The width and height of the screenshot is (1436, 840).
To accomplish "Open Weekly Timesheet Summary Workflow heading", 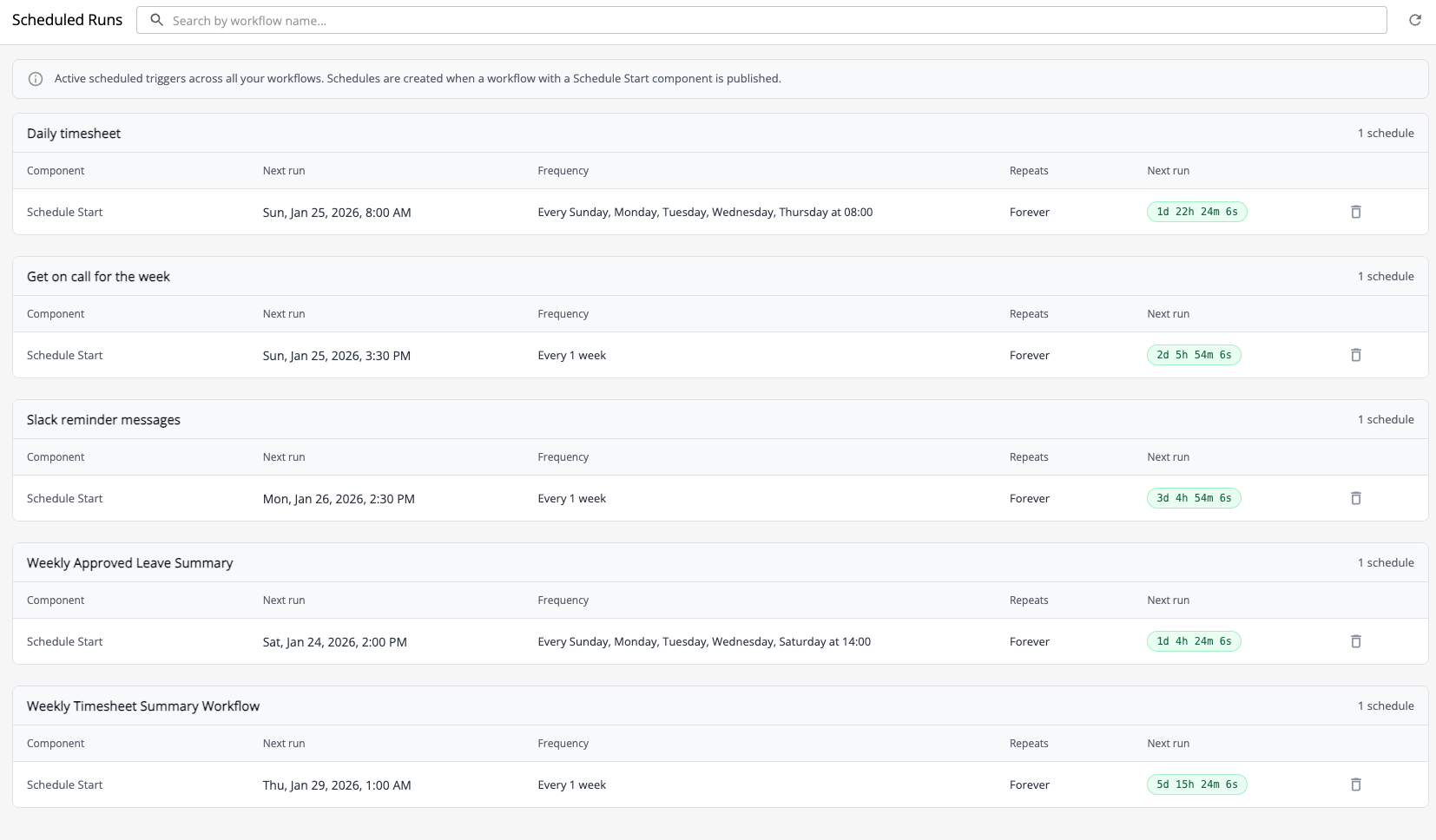I will [143, 706].
